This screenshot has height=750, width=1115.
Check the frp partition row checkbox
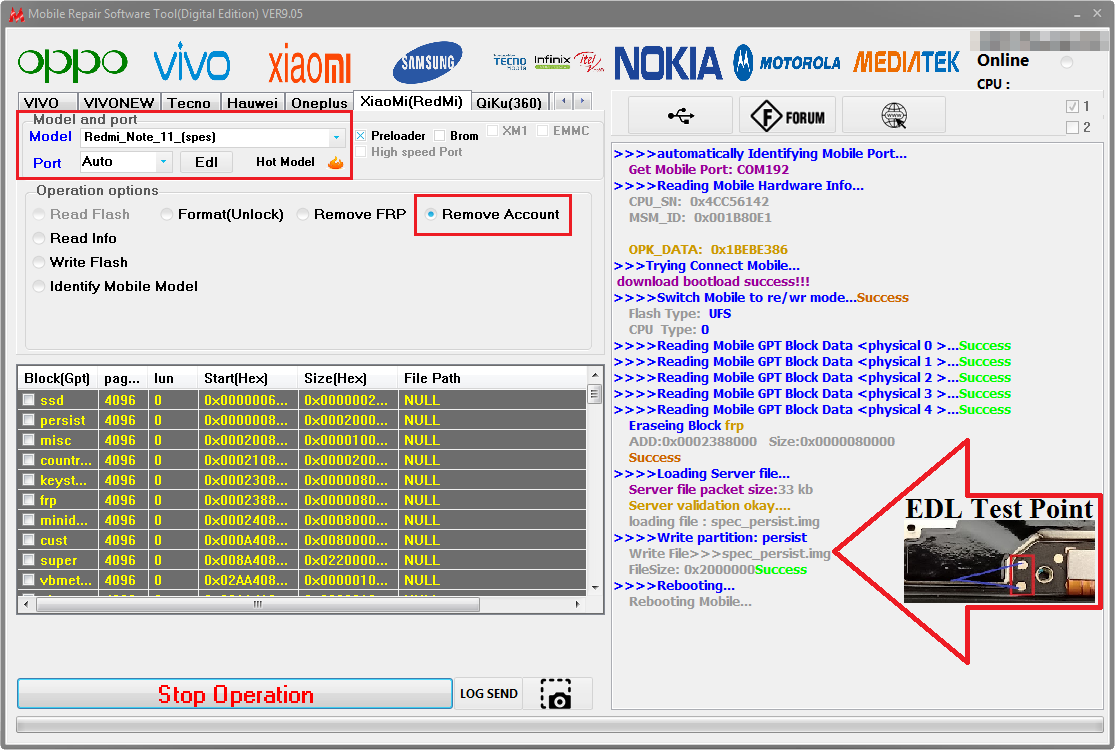click(x=28, y=500)
